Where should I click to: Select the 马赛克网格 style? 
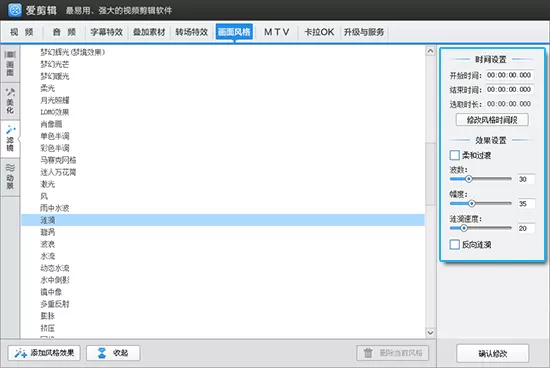[58, 160]
